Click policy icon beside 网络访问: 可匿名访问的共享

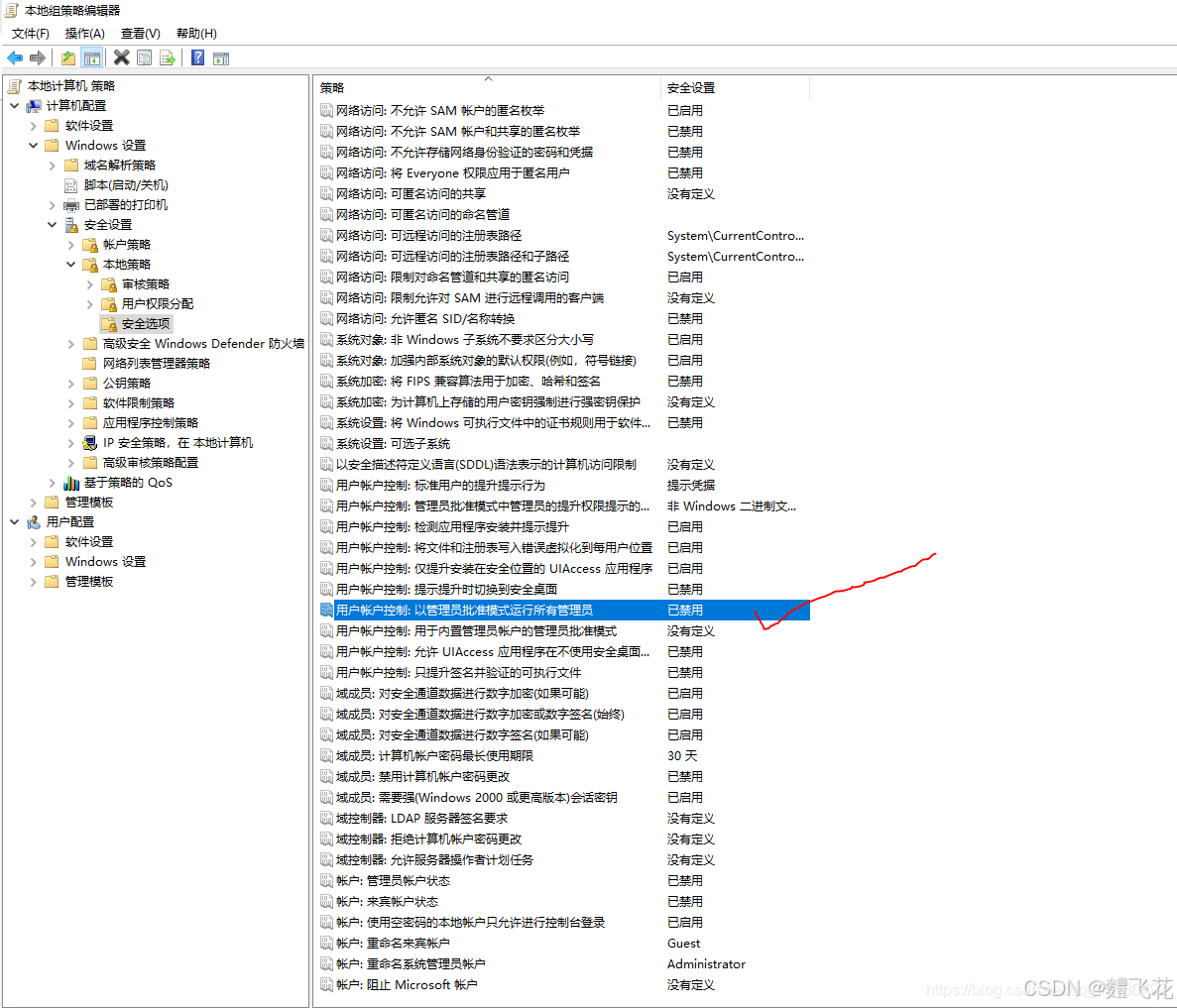coord(326,193)
